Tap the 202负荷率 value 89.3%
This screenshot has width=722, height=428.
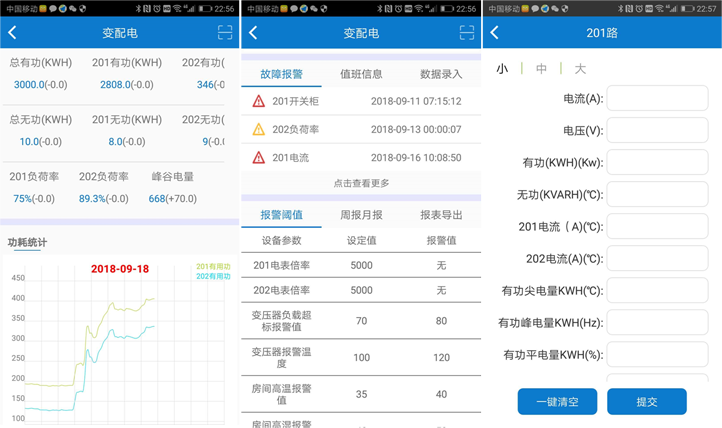(92, 199)
